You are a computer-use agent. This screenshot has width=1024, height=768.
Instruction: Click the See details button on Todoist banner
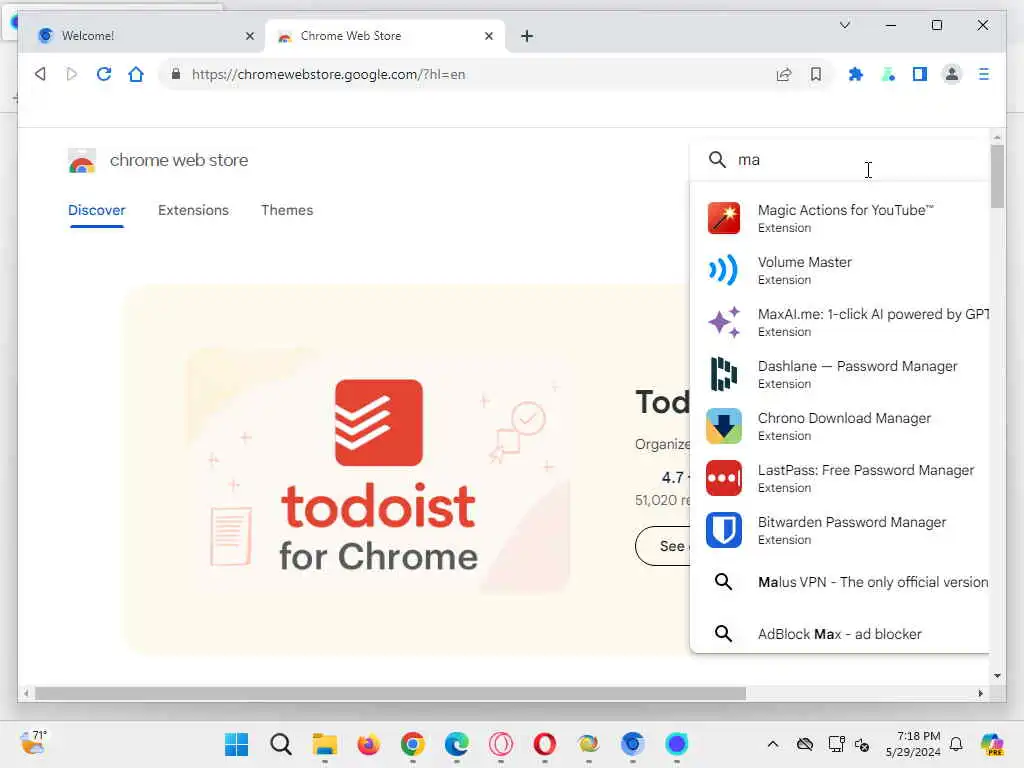[663, 546]
